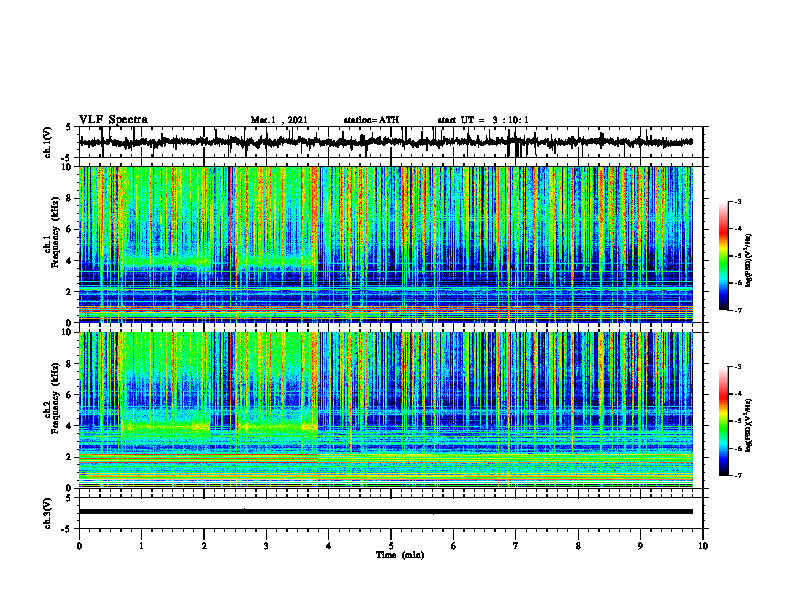Screen dimensions: 792x612
Task: Click the ch.2 color bar PSD unit label
Action: pyautogui.click(x=749, y=424)
